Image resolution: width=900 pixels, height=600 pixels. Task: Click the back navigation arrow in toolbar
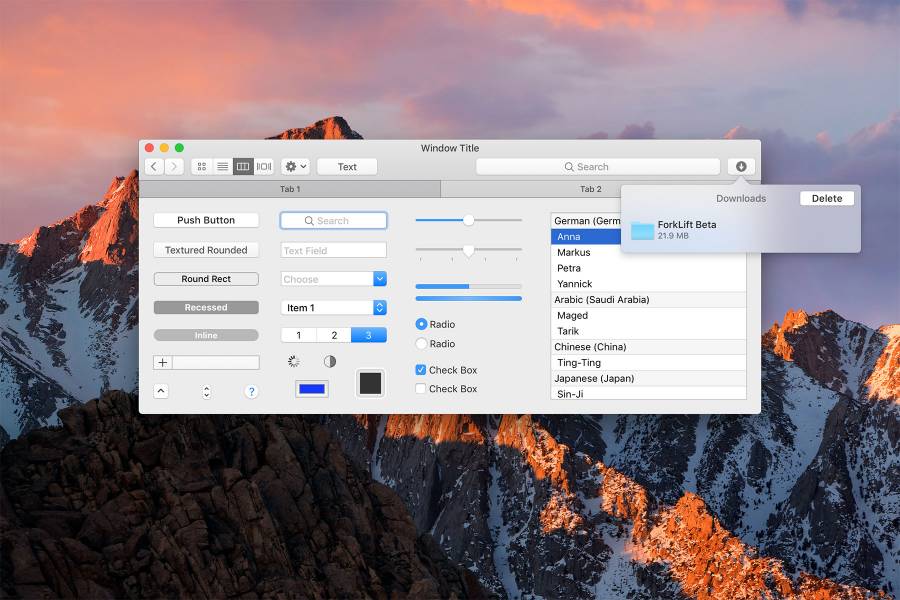[154, 167]
